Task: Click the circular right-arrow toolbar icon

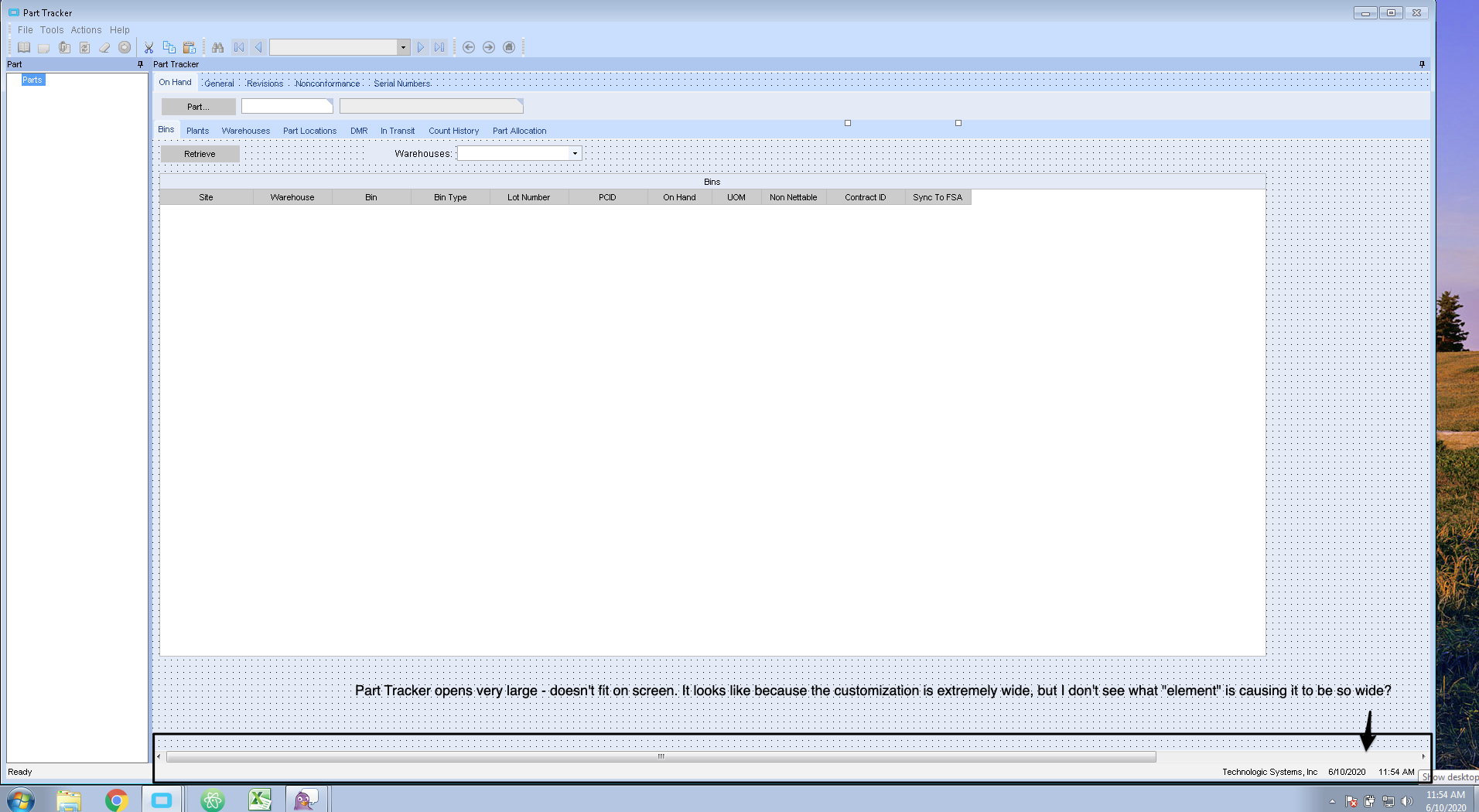Action: 125,47
